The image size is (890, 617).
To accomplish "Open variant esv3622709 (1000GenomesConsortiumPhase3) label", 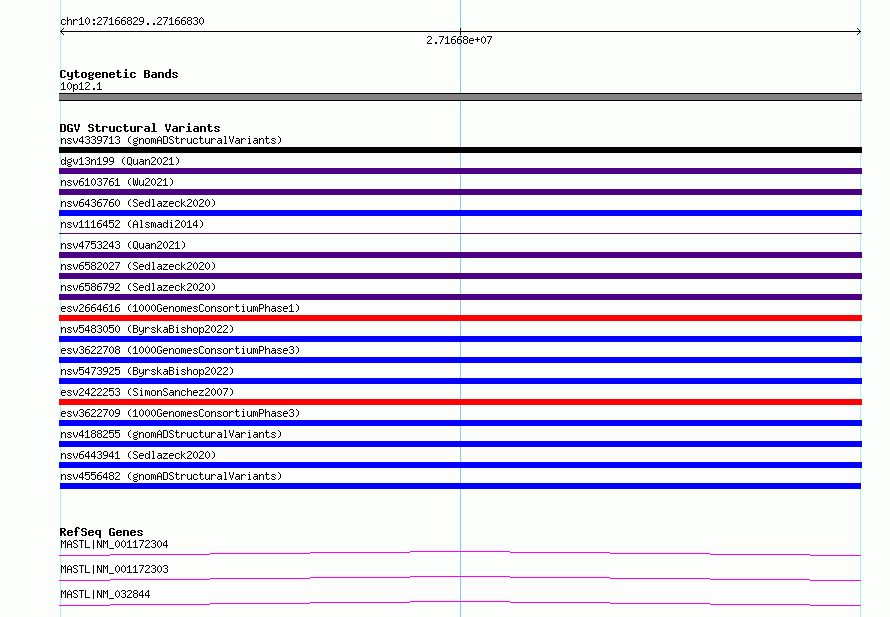I will coord(180,413).
